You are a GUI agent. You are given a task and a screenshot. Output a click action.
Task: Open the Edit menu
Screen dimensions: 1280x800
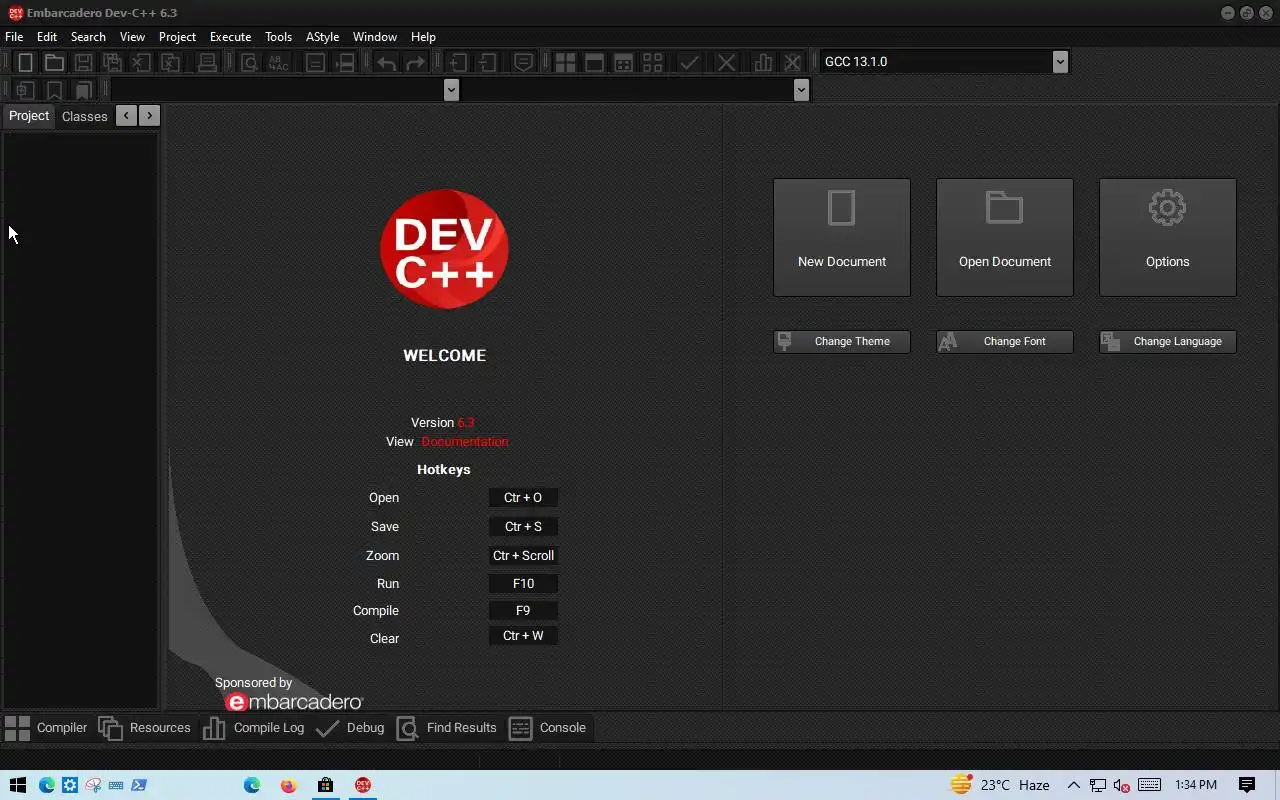tap(47, 37)
